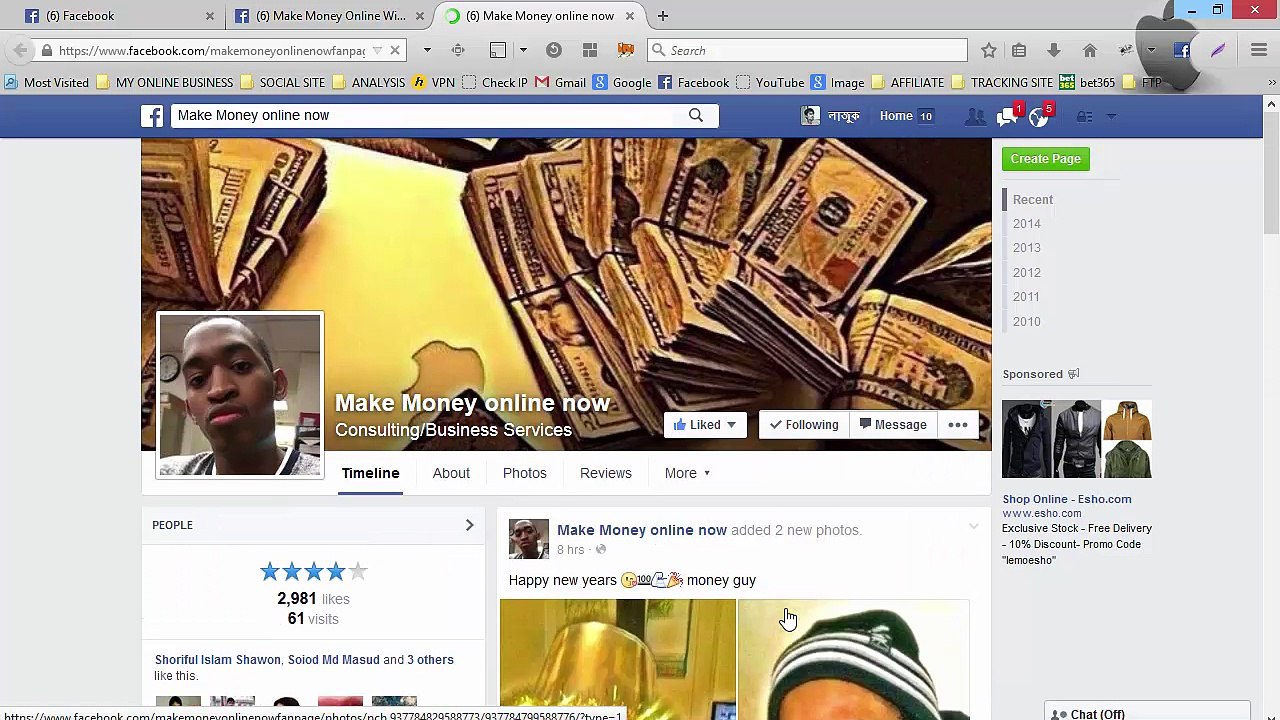Viewport: 1280px width, 720px height.
Task: Click the purple feather extension icon
Action: [1218, 50]
